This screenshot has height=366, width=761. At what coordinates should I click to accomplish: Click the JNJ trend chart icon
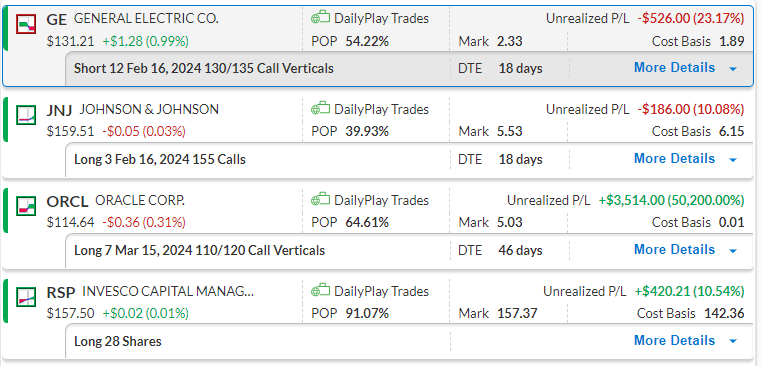coord(26,115)
